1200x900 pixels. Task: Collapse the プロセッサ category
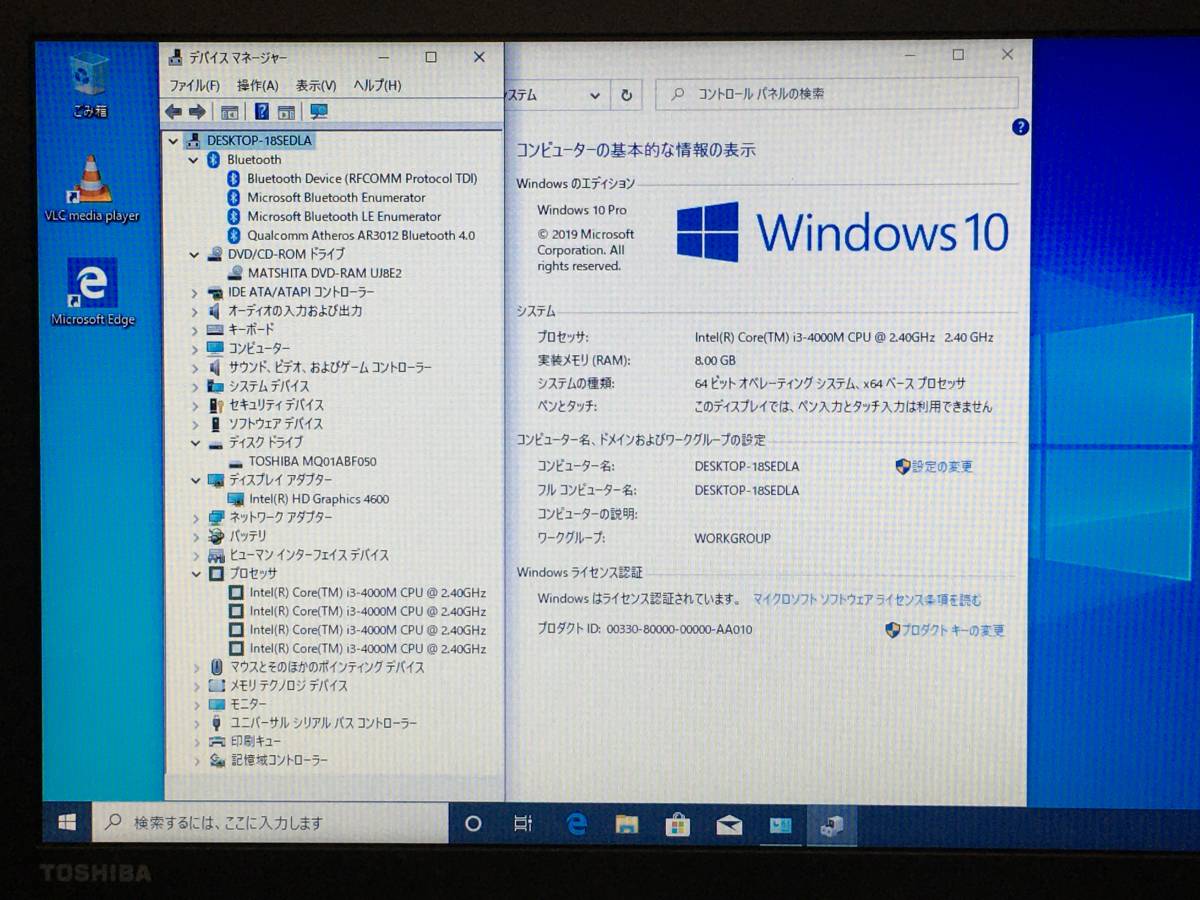[195, 574]
